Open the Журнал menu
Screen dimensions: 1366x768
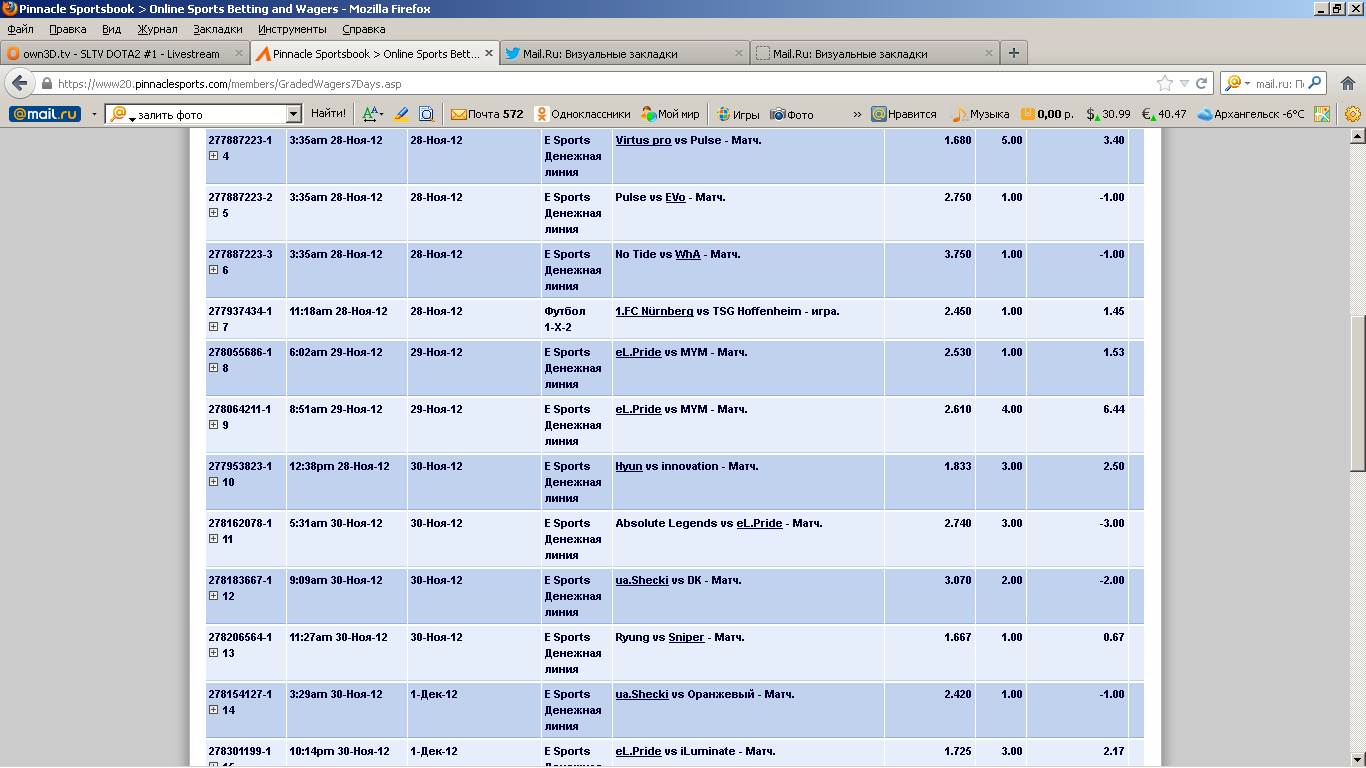click(157, 29)
